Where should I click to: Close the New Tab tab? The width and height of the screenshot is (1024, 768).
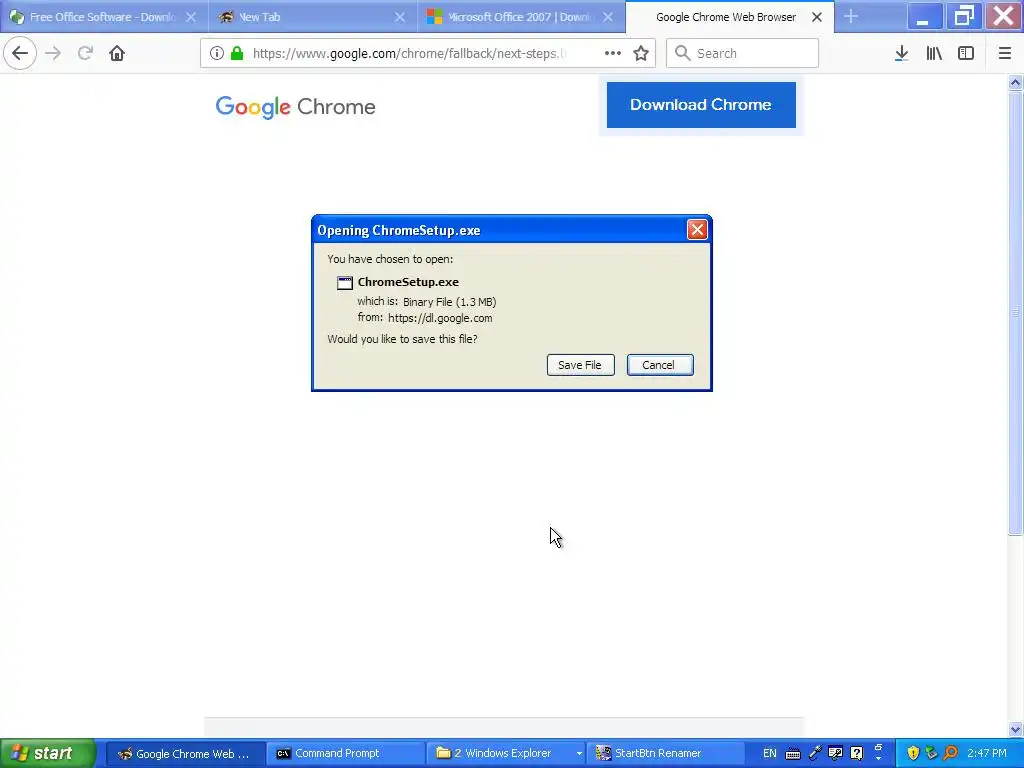(400, 17)
